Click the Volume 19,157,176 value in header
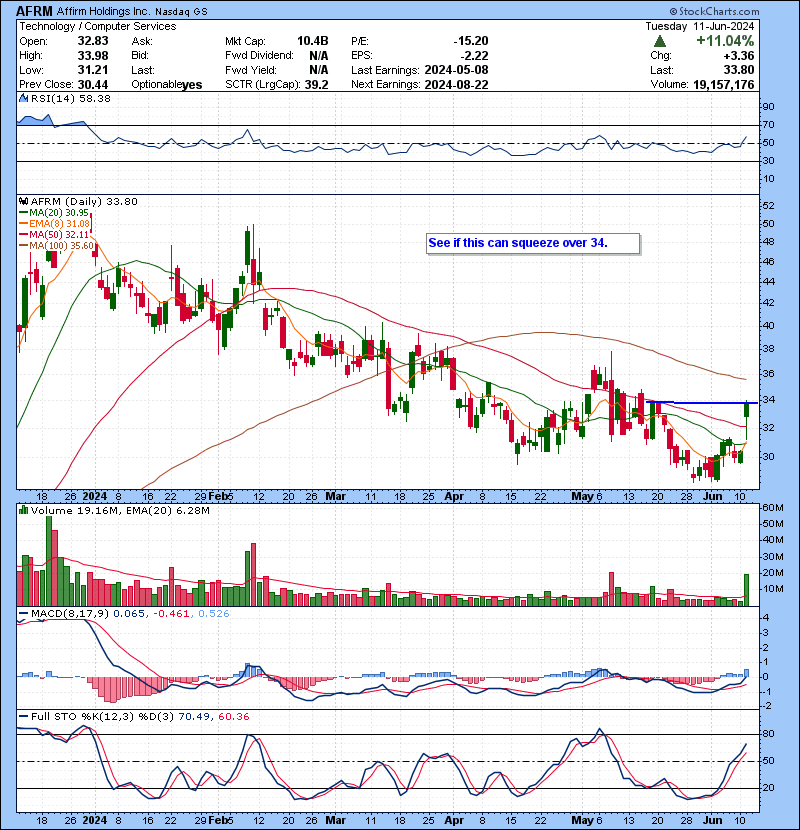 click(723, 85)
